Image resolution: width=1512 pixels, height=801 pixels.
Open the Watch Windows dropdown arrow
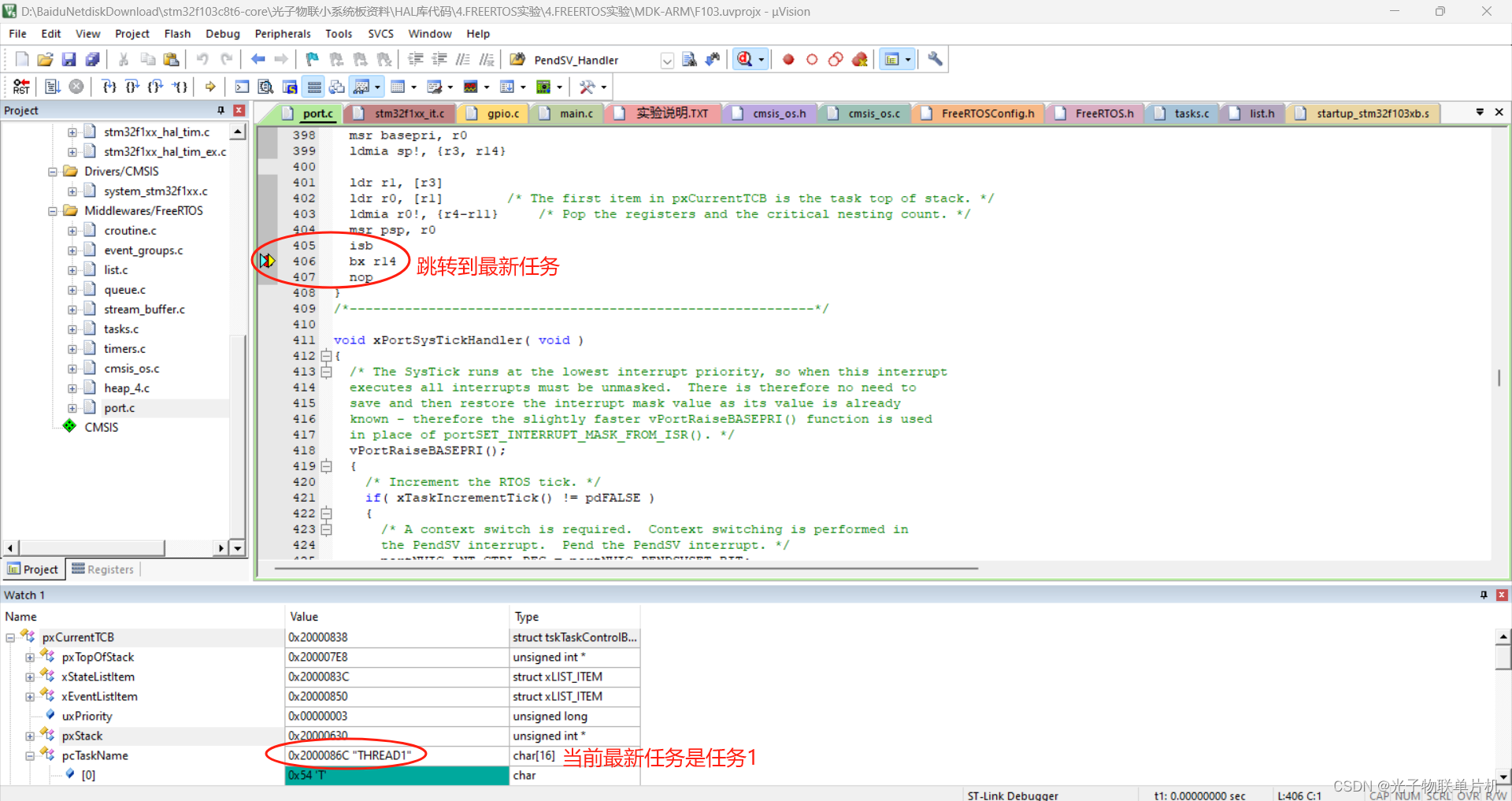pyautogui.click(x=378, y=87)
